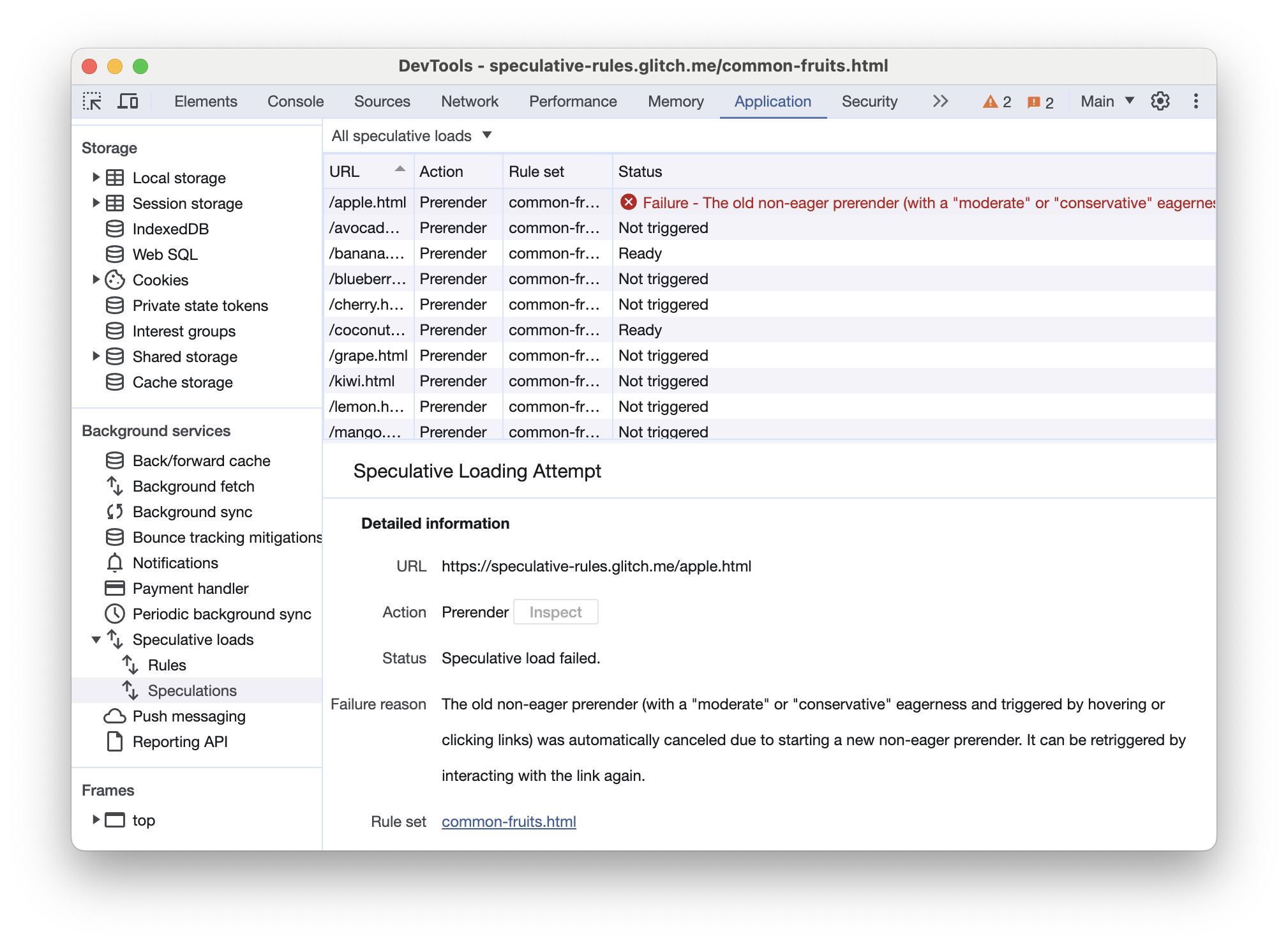
Task: Click the settings gear icon in DevTools
Action: (x=1160, y=102)
